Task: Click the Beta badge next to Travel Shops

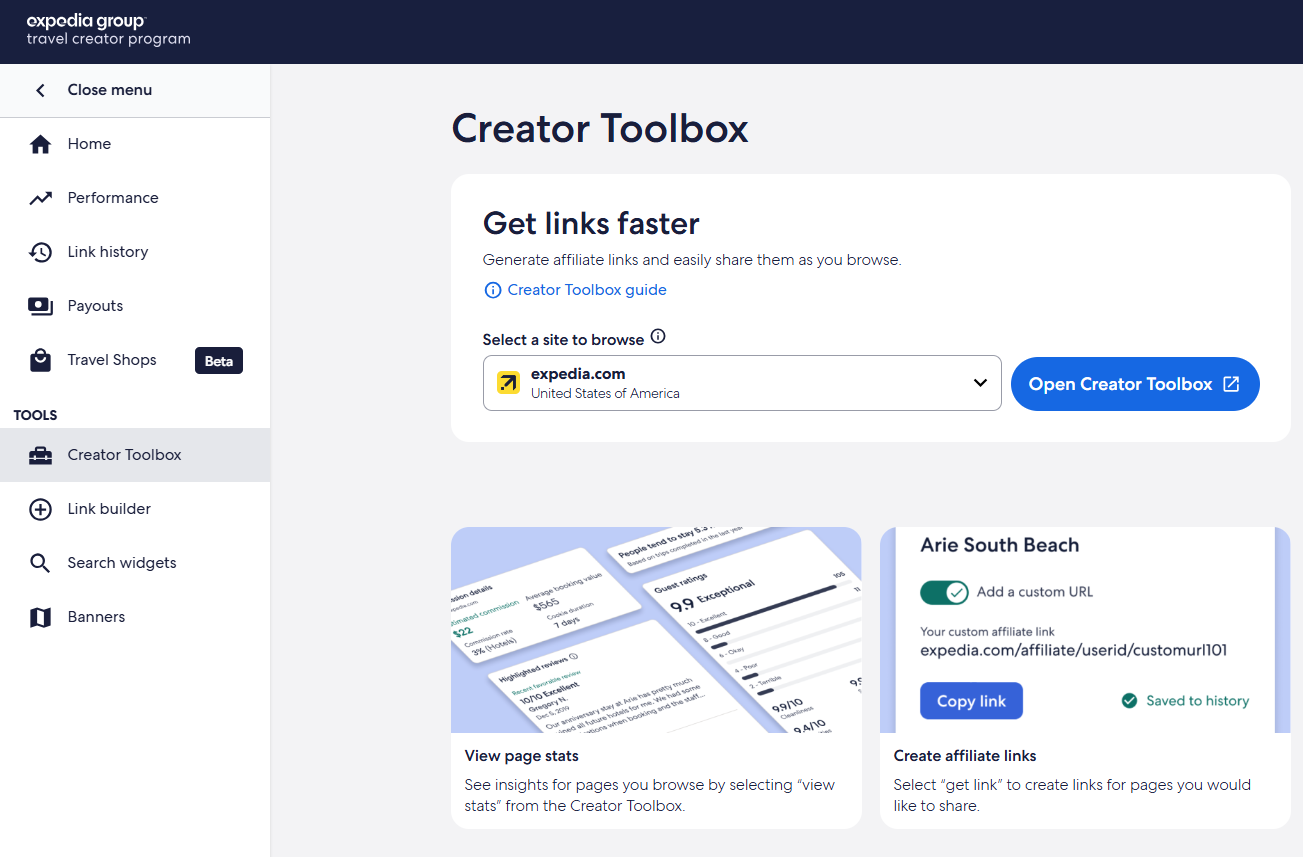Action: (x=218, y=361)
